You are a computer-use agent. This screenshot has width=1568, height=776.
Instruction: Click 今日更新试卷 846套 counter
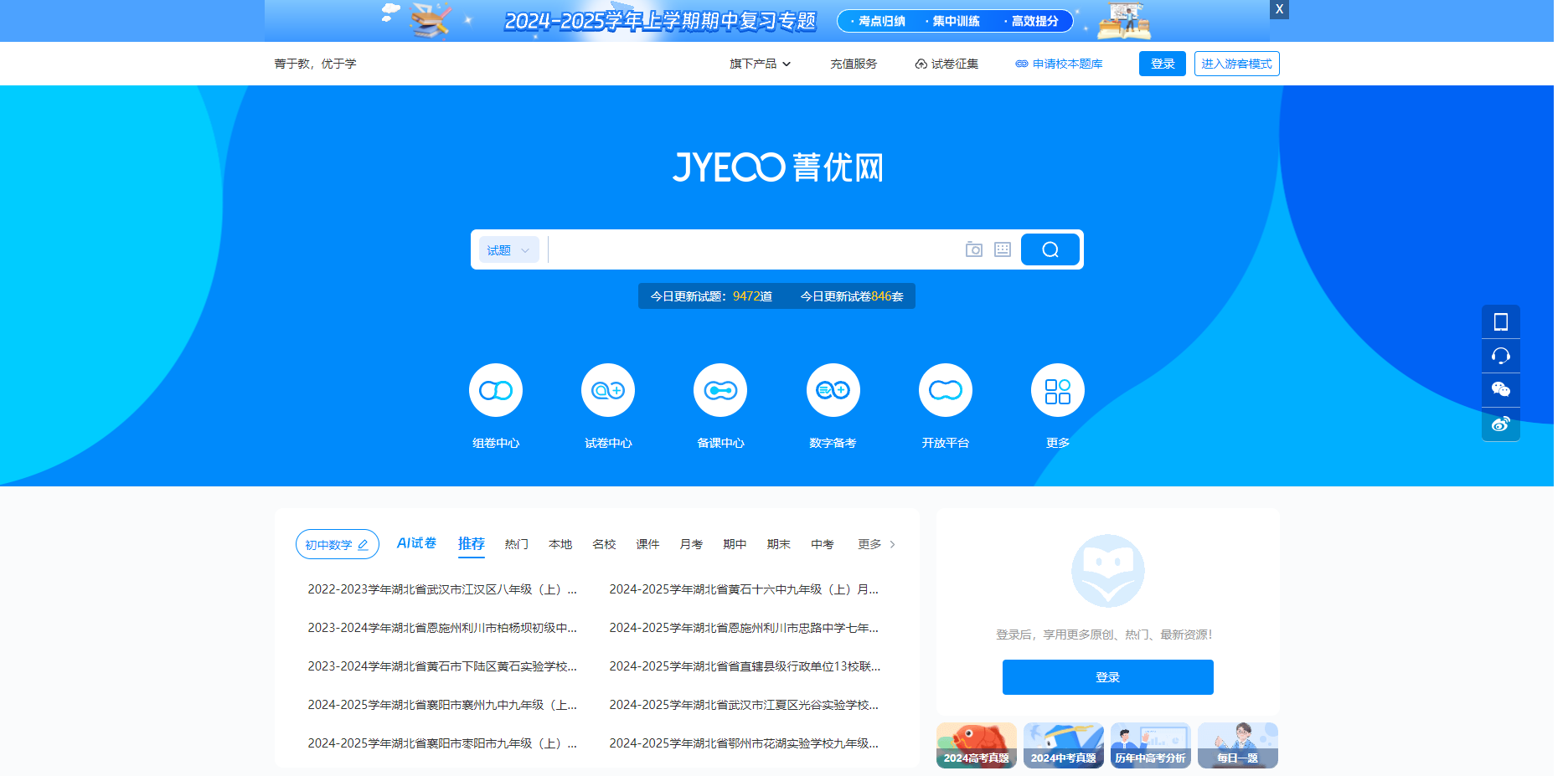852,296
